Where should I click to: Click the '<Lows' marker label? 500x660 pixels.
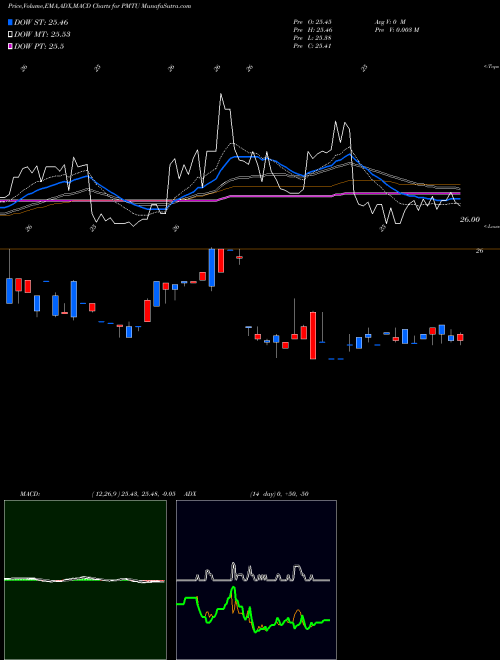[x=492, y=226]
